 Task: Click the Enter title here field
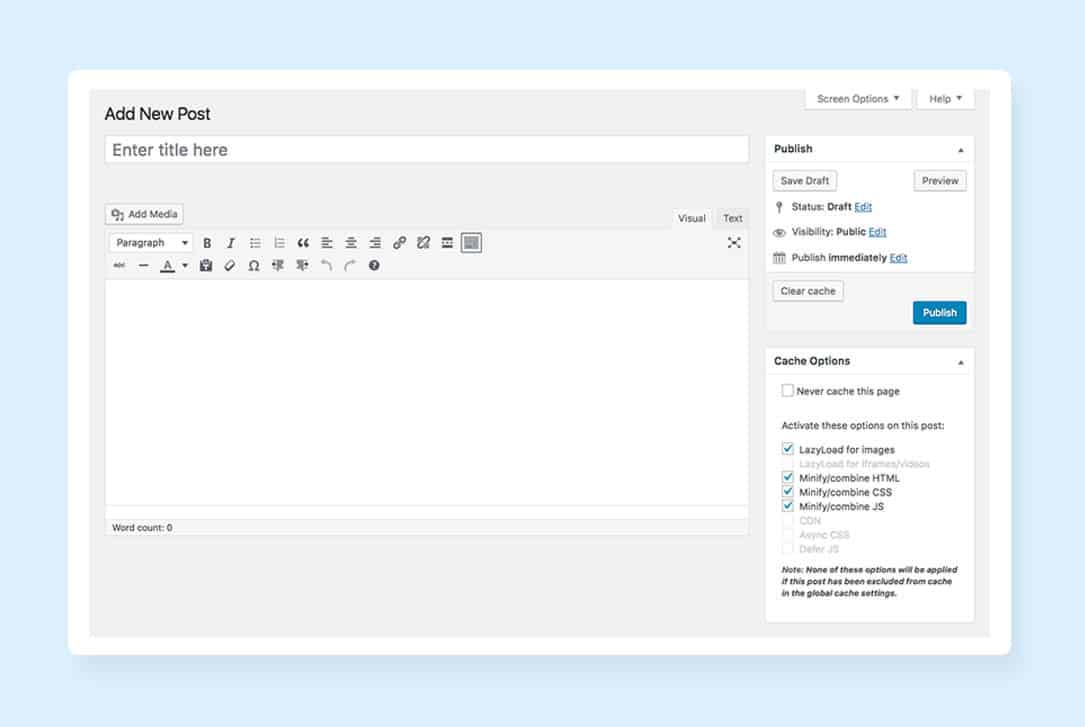click(426, 150)
